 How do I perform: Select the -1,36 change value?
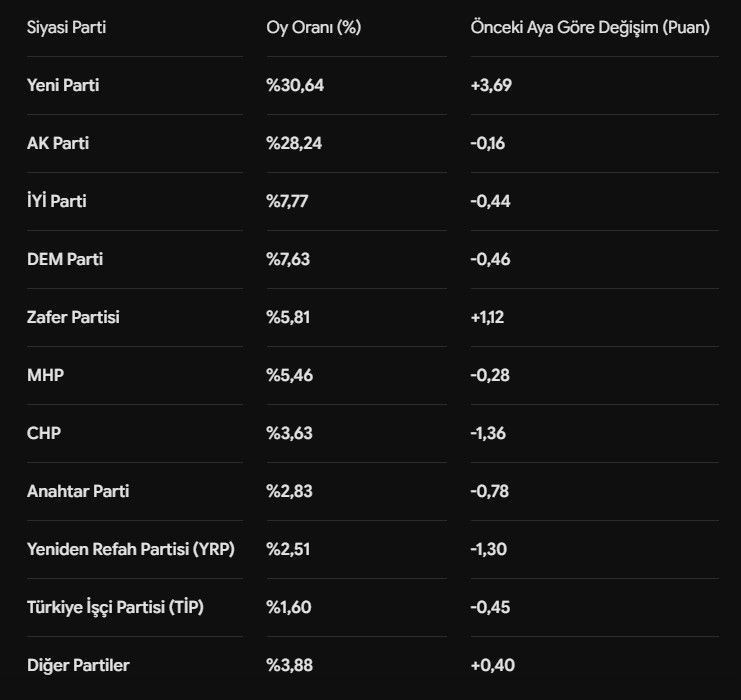pos(488,433)
